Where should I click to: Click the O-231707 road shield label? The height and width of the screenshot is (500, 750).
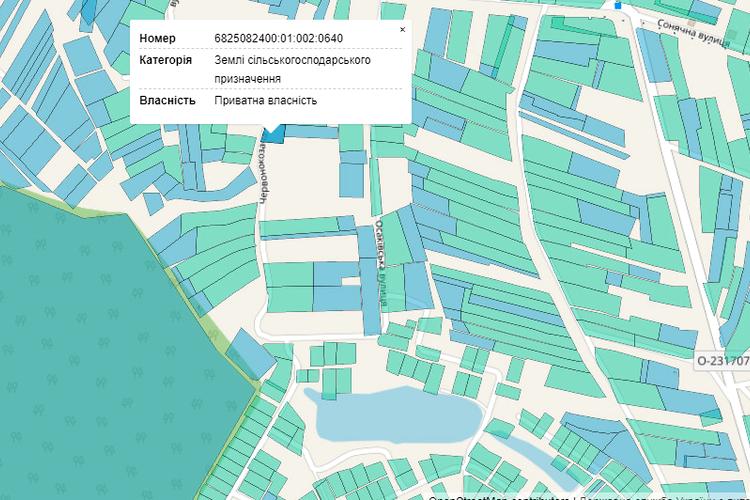click(x=722, y=361)
